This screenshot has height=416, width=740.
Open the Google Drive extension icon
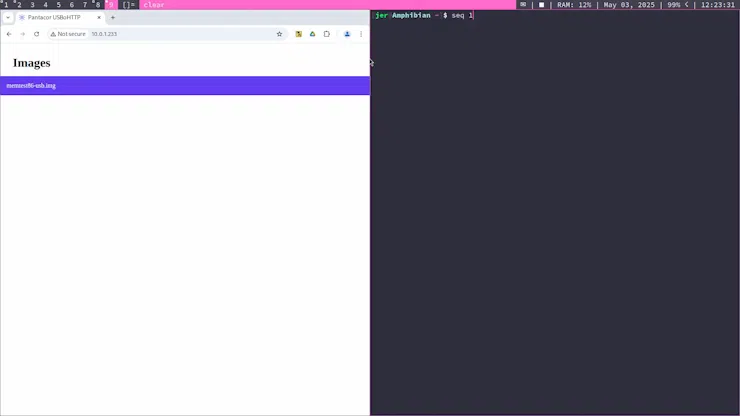[x=312, y=34]
